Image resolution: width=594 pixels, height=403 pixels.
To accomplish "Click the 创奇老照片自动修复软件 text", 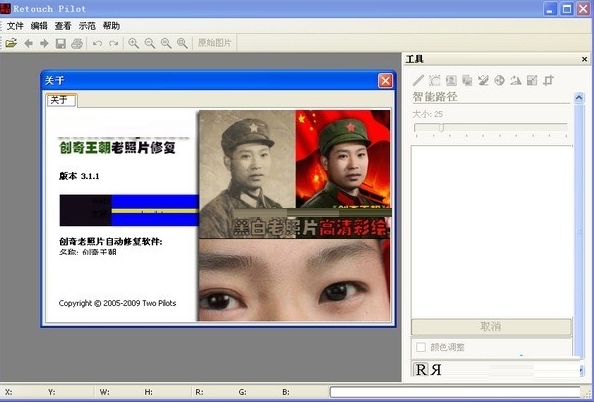I will [111, 241].
